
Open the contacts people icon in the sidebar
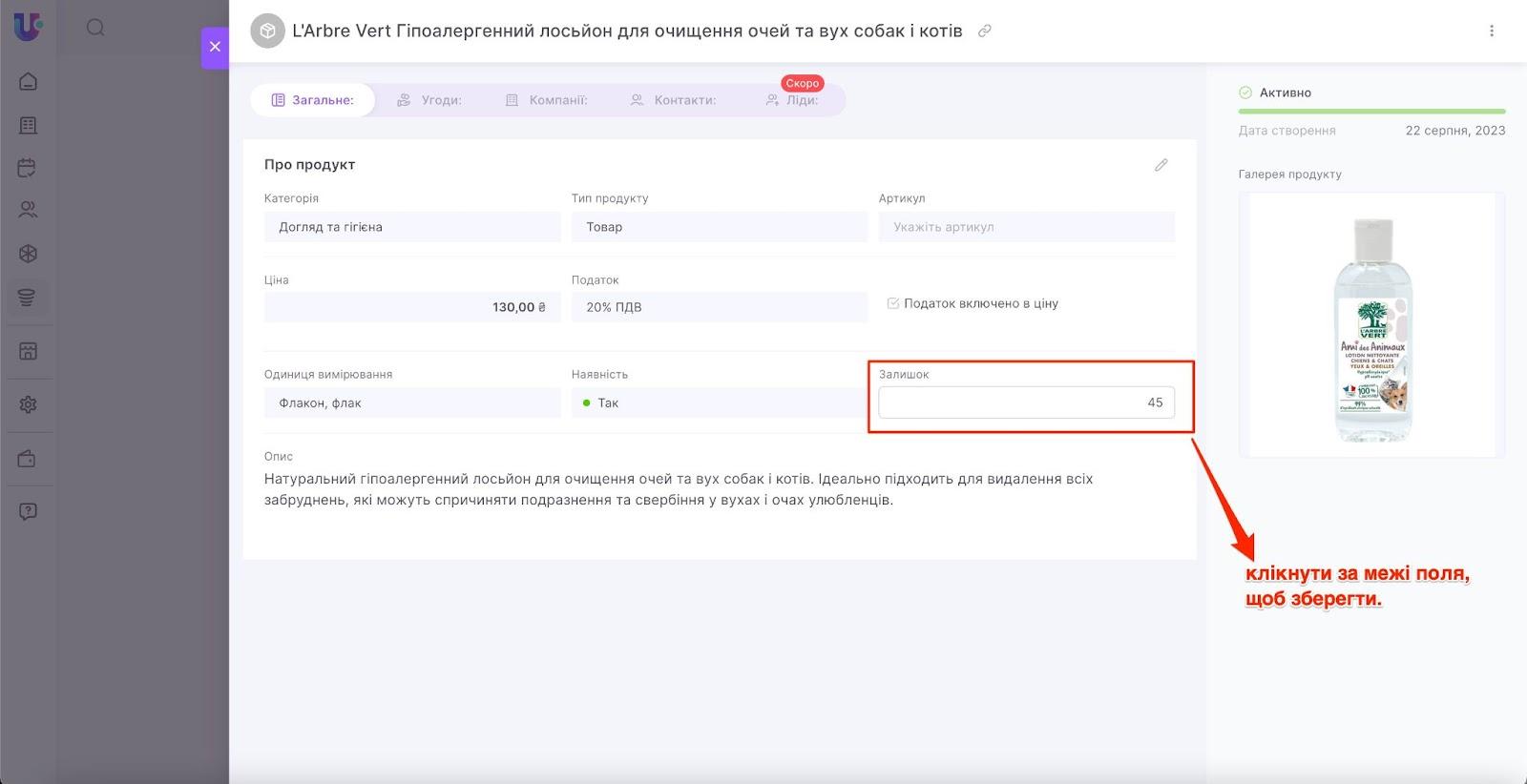pos(28,210)
